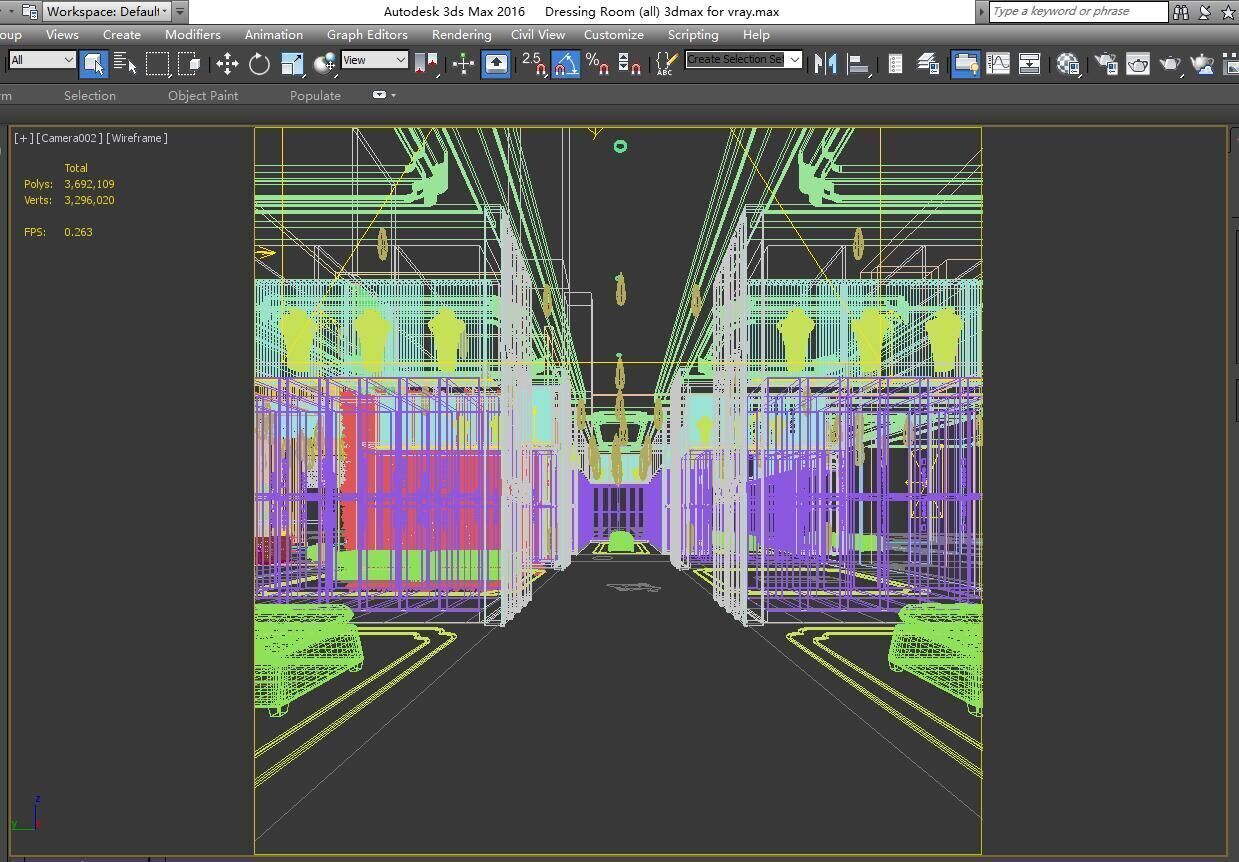Viewport: 1239px width, 862px height.
Task: Open the Workspace: Default dropdown
Action: pos(107,12)
